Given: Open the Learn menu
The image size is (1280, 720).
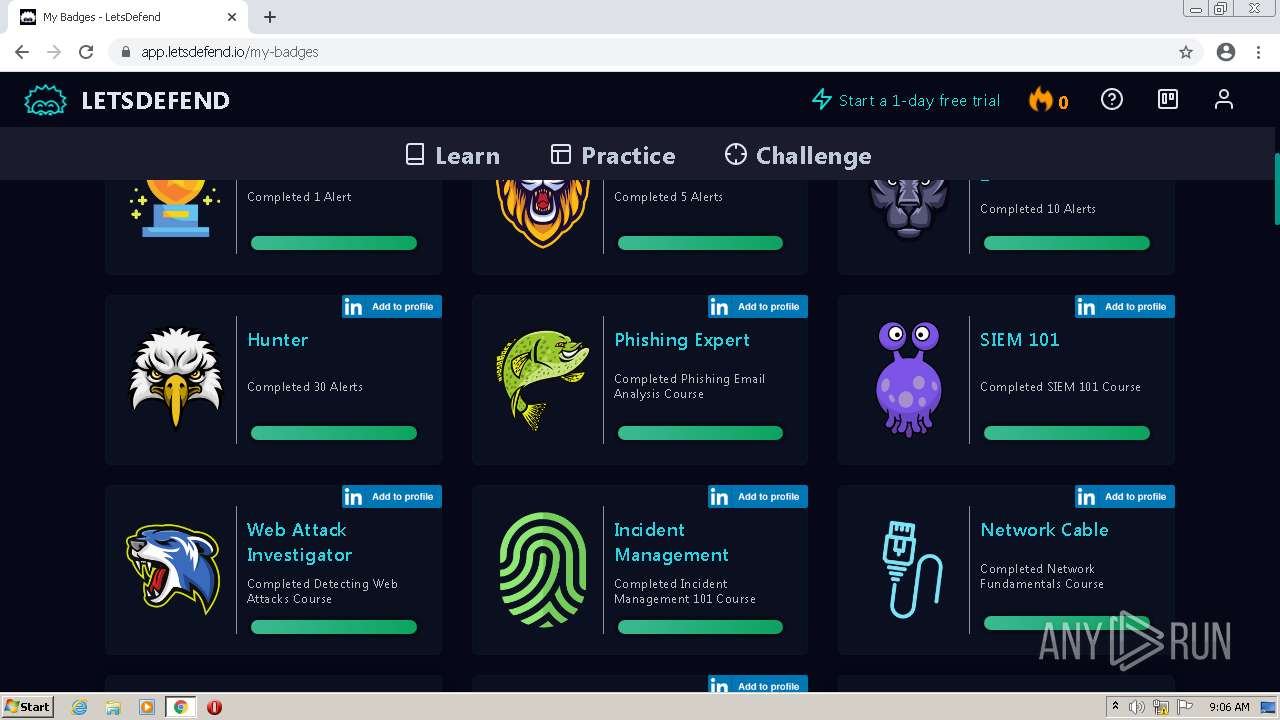Looking at the screenshot, I should tap(452, 155).
